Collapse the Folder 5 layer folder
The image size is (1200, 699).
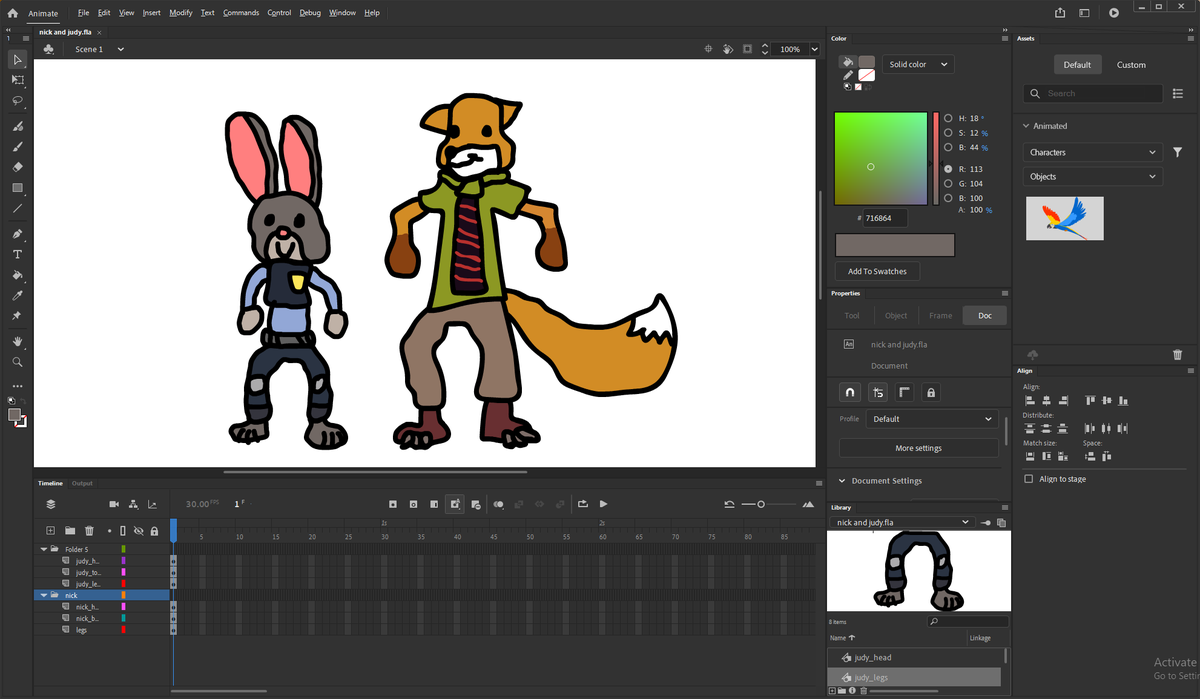click(44, 549)
